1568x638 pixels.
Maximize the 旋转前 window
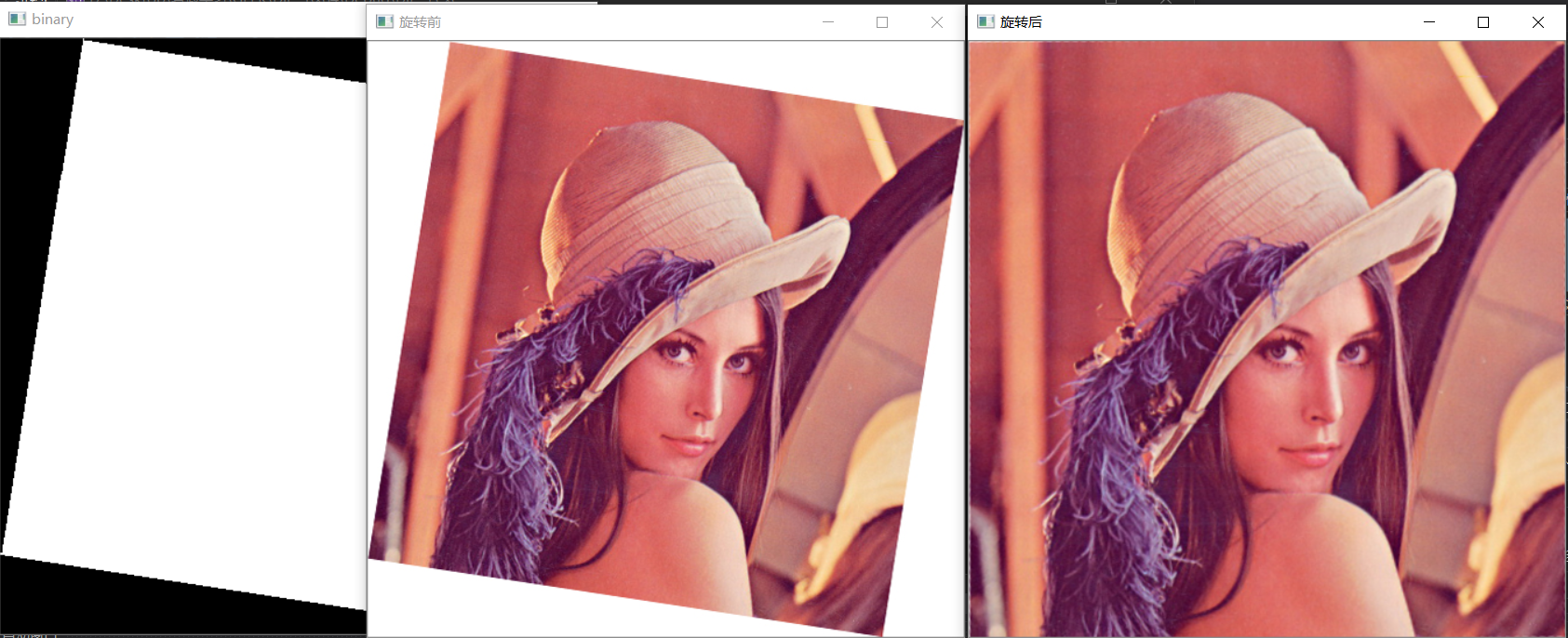(882, 22)
